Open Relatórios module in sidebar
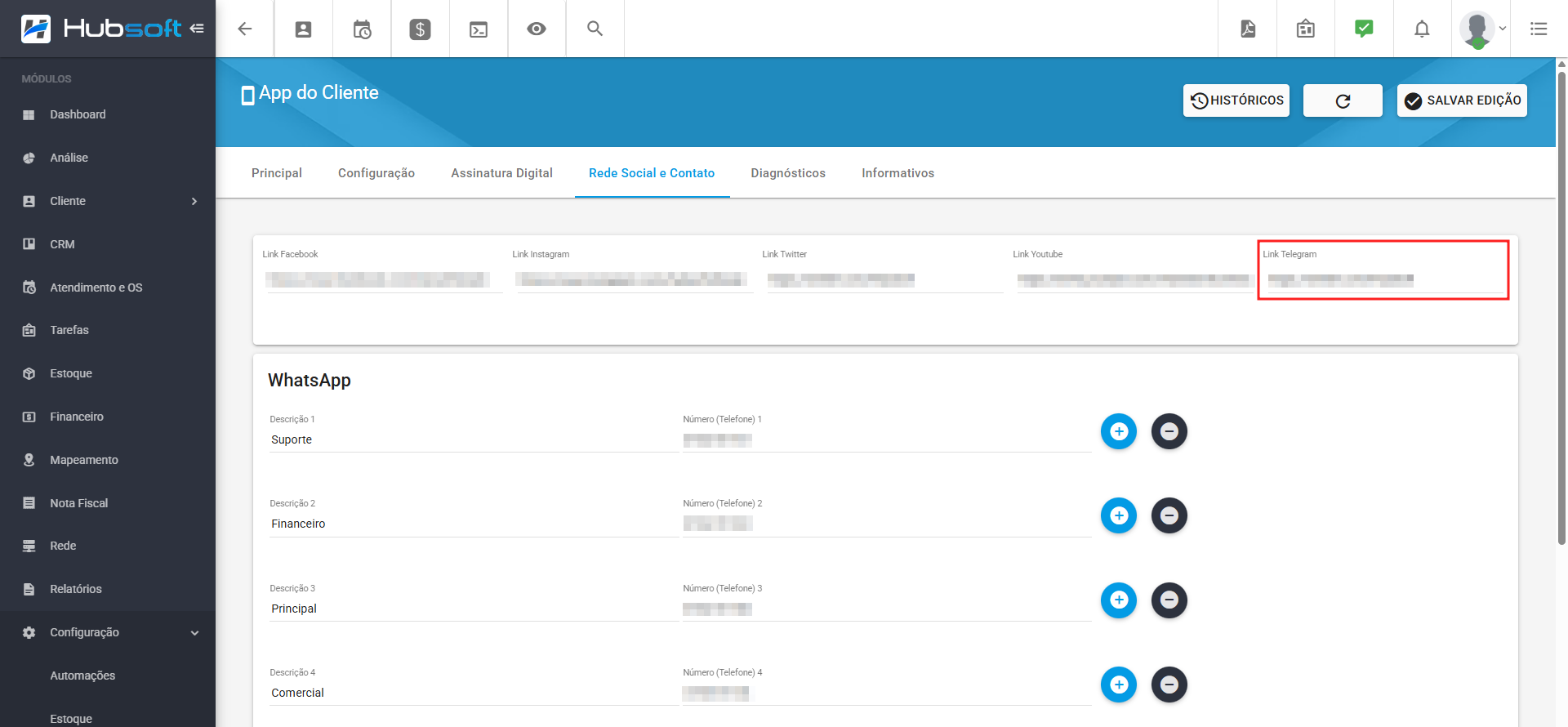This screenshot has width=1568, height=727. point(108,589)
